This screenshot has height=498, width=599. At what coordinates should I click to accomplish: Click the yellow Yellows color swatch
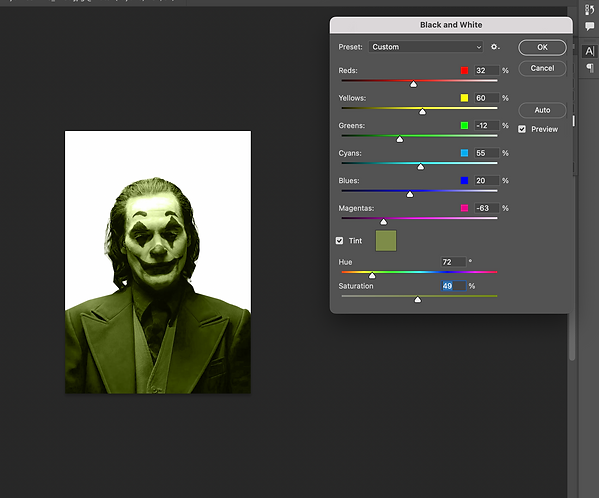pyautogui.click(x=464, y=98)
